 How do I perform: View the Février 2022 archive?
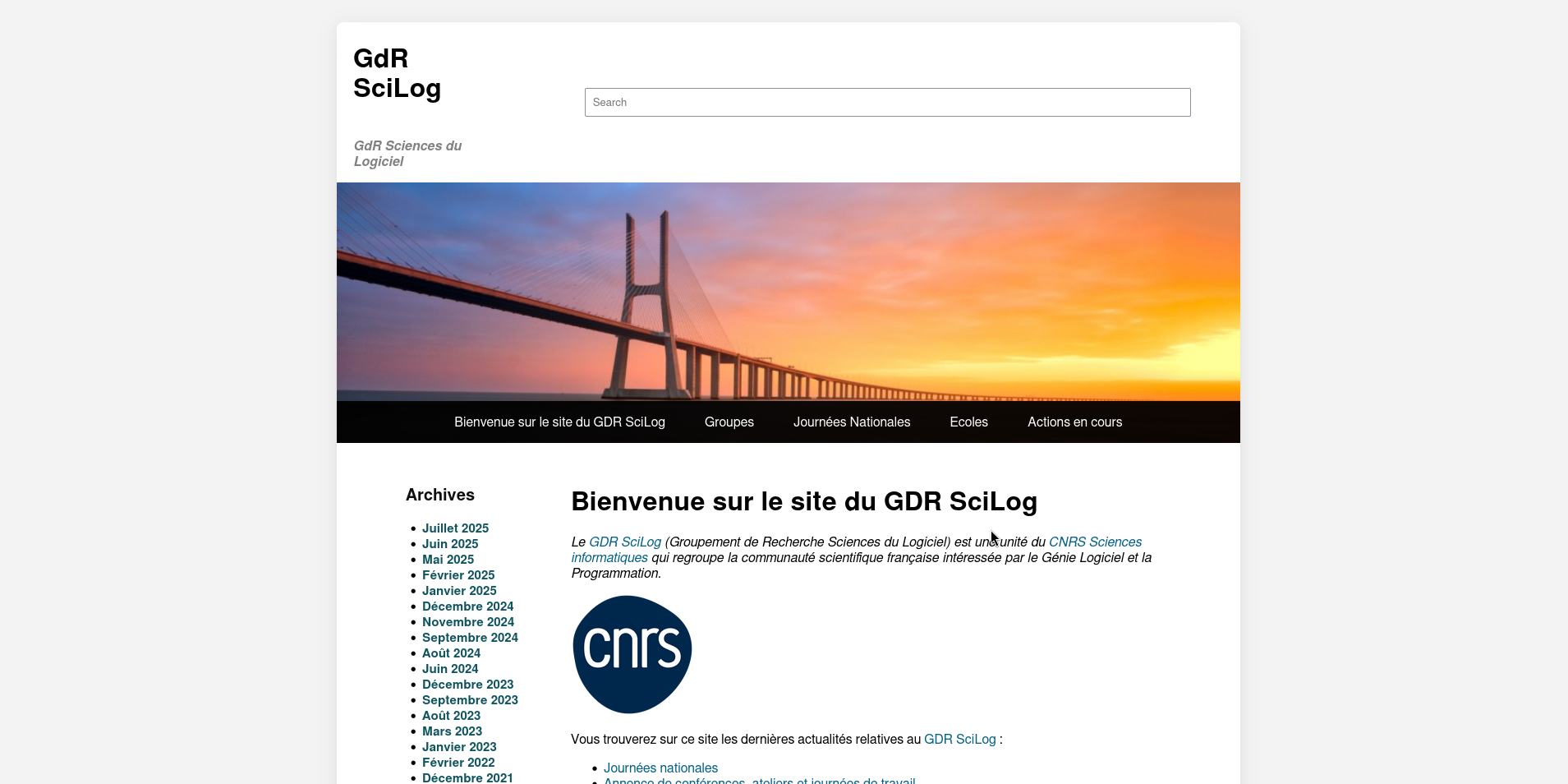click(x=458, y=763)
